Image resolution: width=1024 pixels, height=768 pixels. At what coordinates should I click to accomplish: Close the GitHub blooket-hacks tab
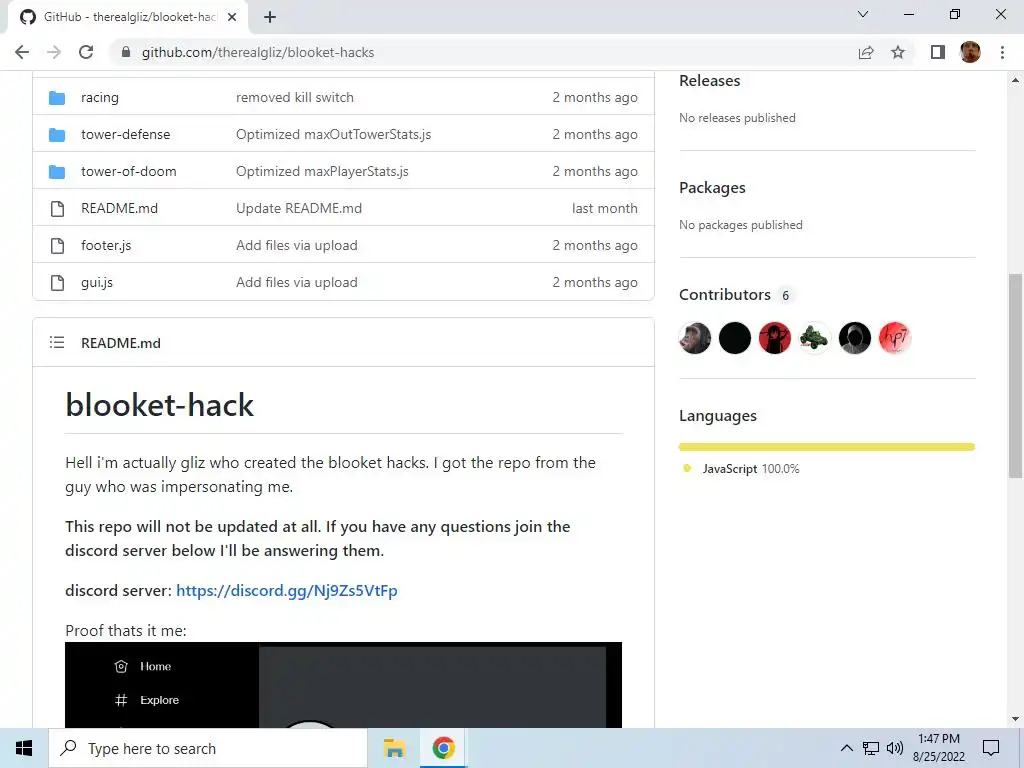(232, 18)
